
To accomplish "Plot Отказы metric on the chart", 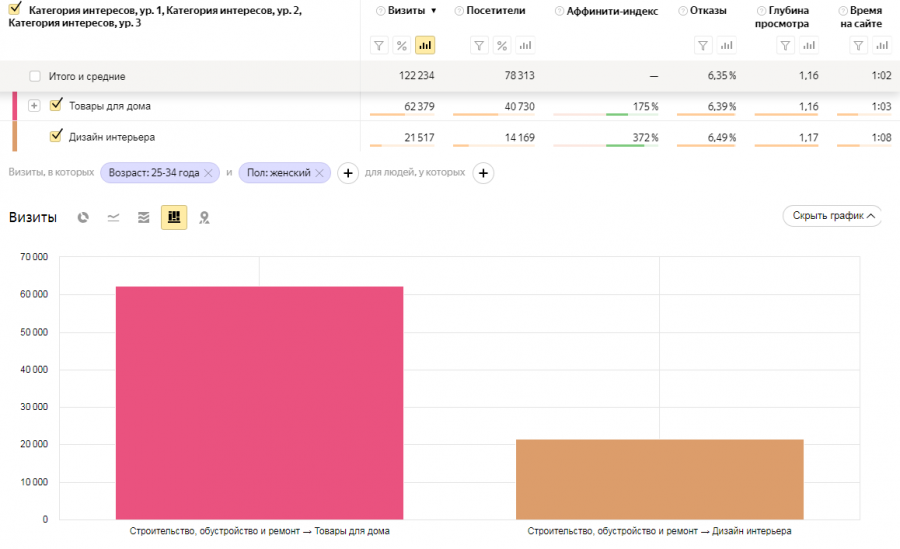I will (726, 45).
